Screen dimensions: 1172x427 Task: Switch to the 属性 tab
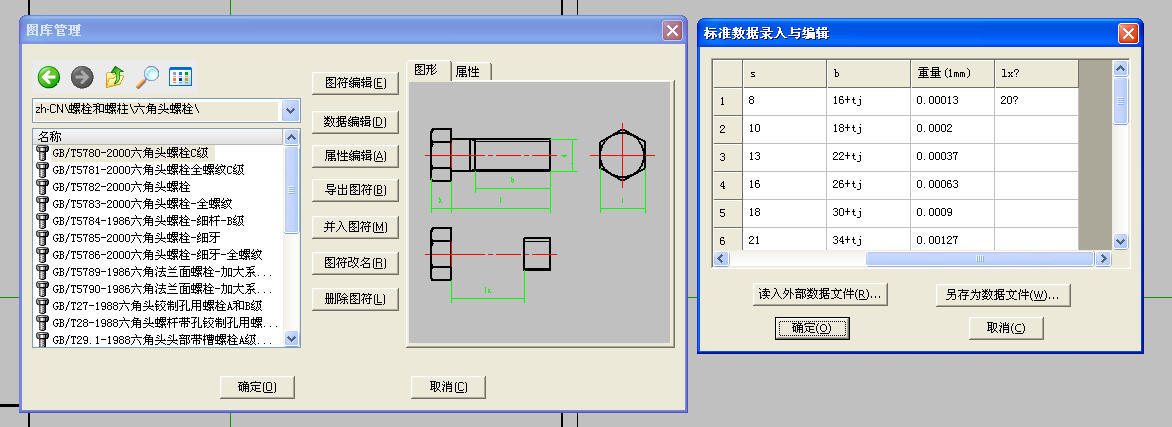click(x=467, y=72)
